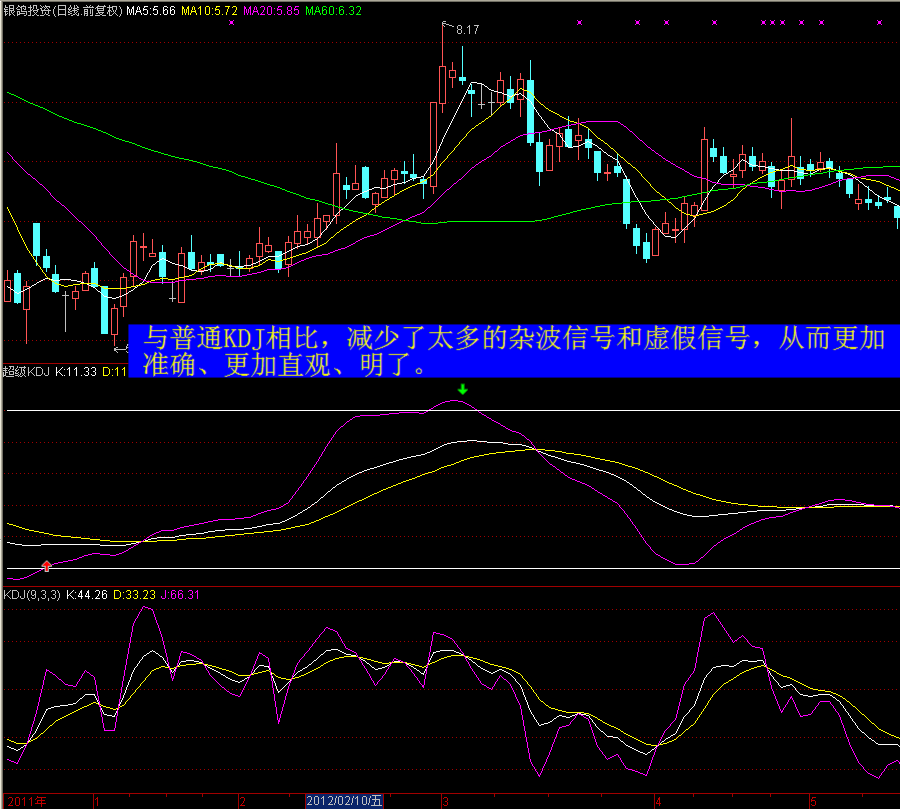Click month 5 marker on the time axis

(x=813, y=801)
